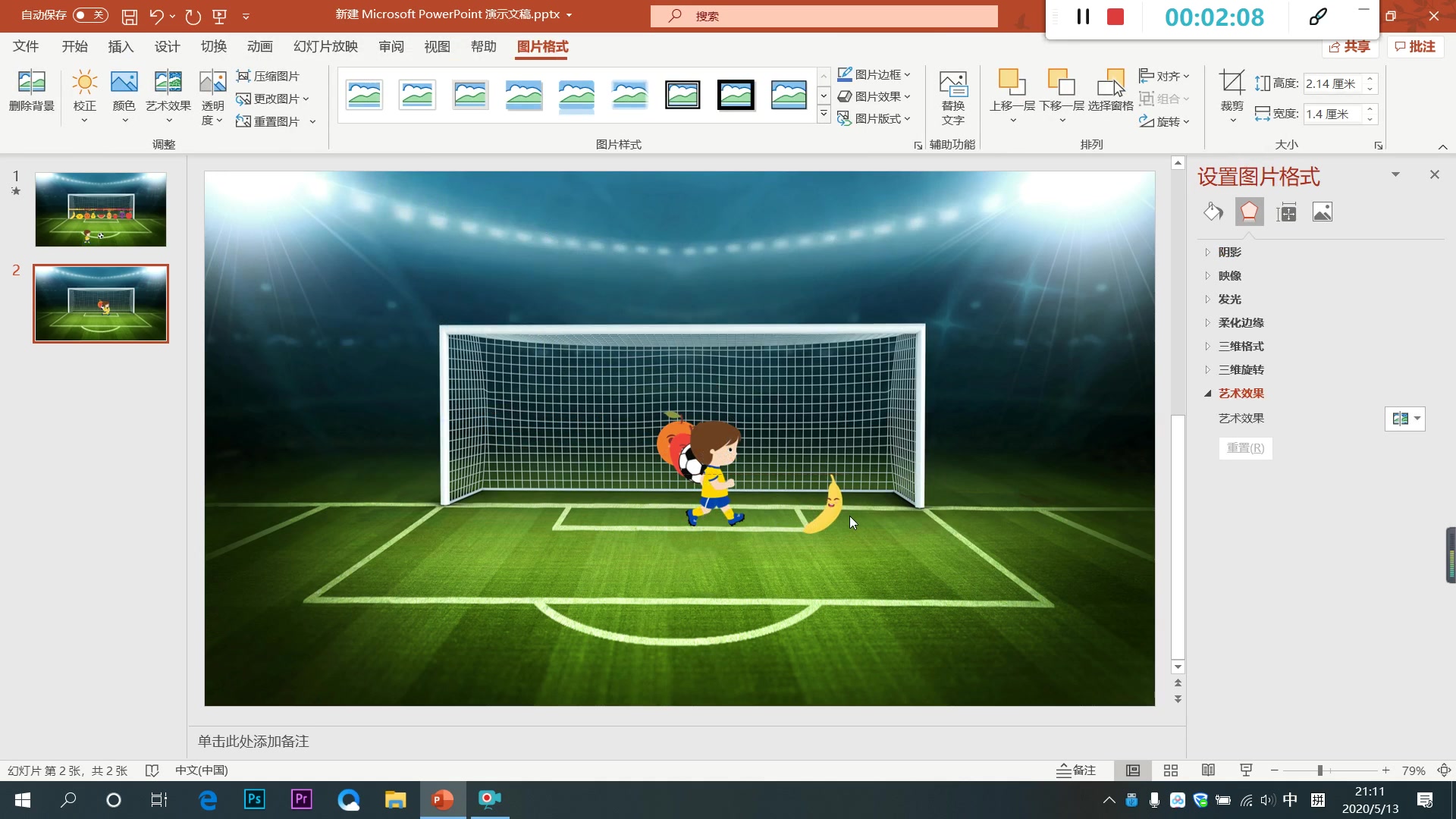This screenshot has height=819, width=1456.
Task: Expand the Shadow (阴影) section
Action: pos(1229,253)
